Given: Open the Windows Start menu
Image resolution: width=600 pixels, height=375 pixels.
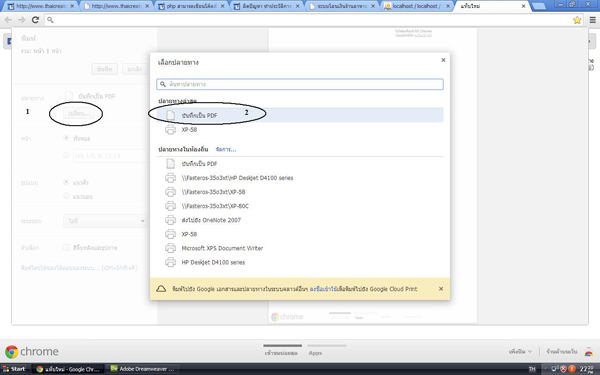Looking at the screenshot, I should click(x=14, y=369).
